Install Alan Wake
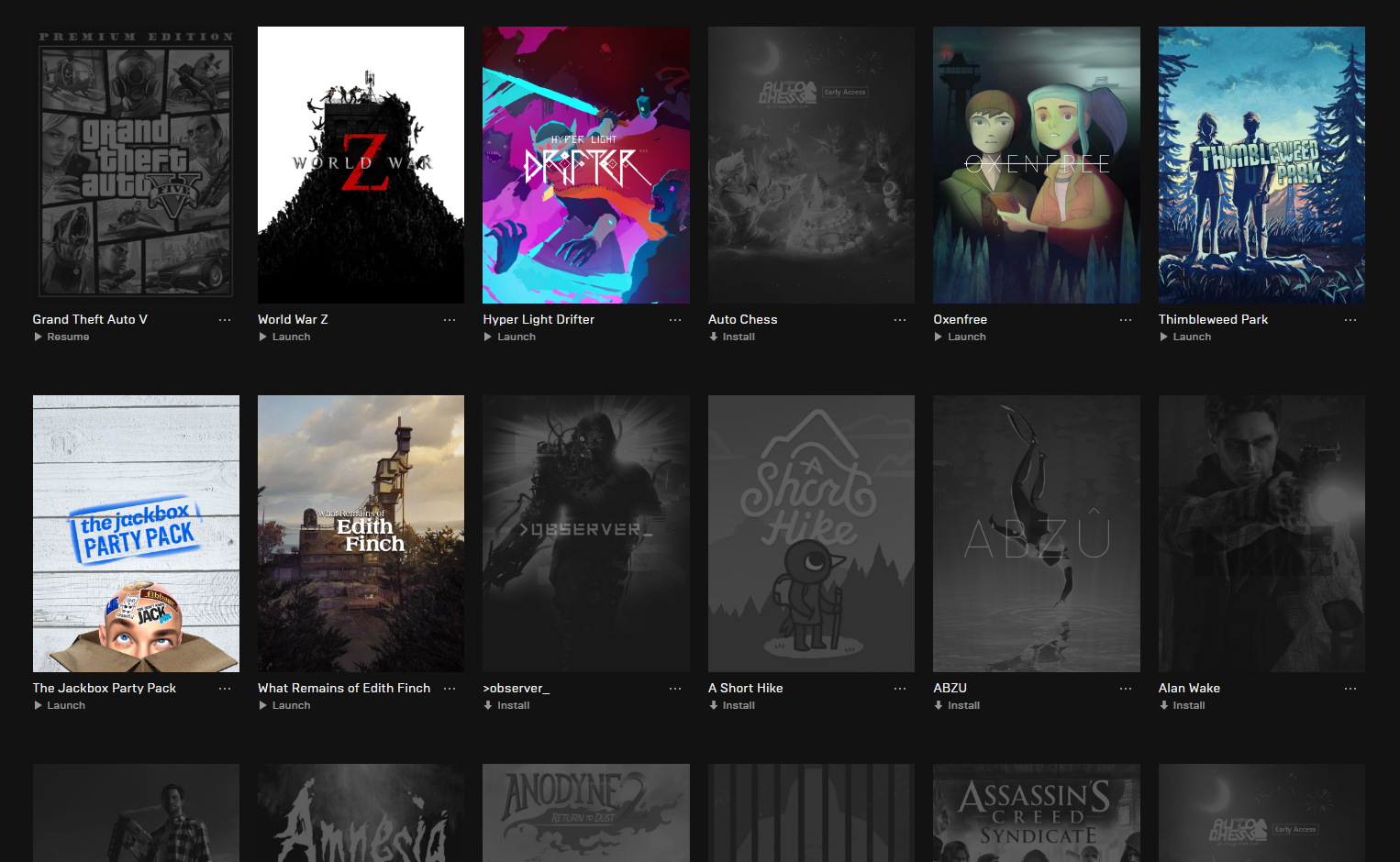The image size is (1400, 862). click(1183, 705)
